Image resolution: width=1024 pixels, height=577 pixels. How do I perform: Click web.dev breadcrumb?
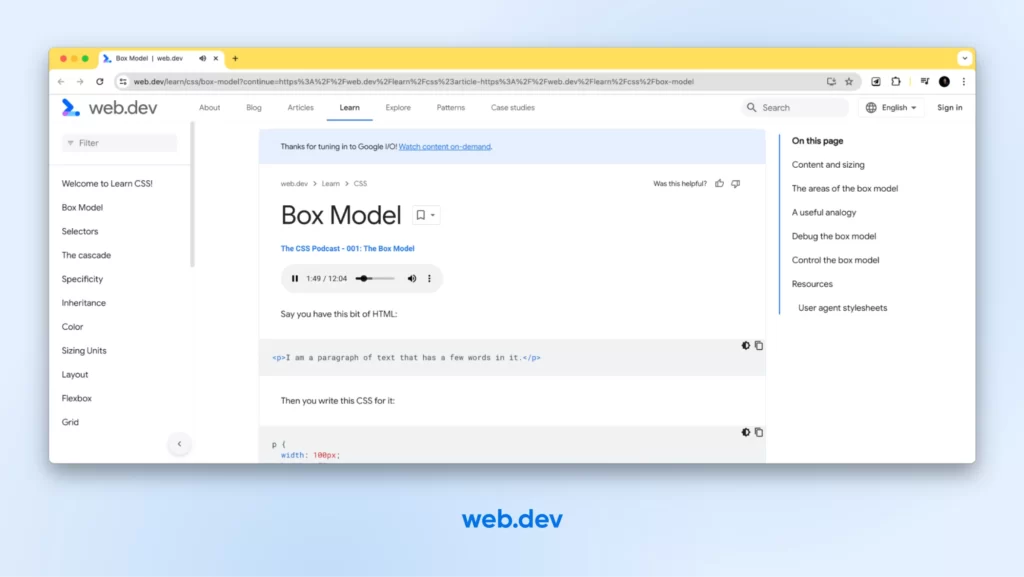pos(294,183)
